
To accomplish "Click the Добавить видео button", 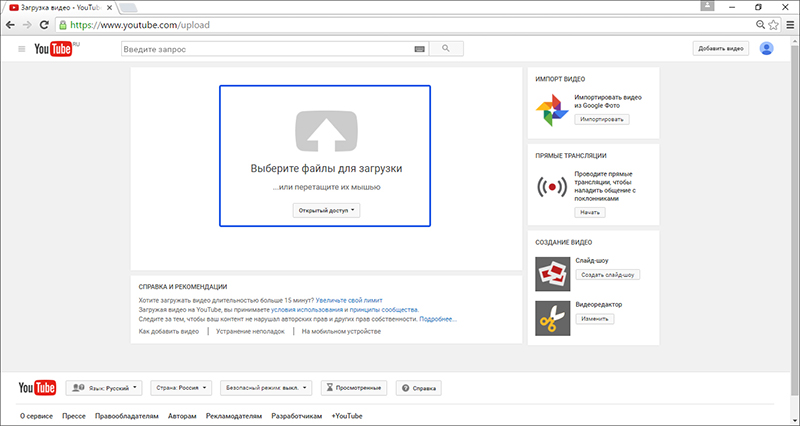I will coord(720,48).
